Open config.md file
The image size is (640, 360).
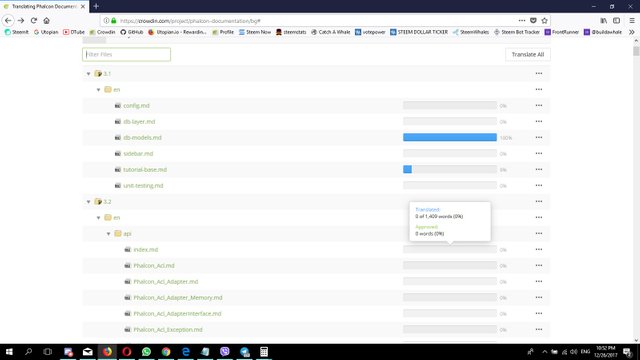[136, 106]
